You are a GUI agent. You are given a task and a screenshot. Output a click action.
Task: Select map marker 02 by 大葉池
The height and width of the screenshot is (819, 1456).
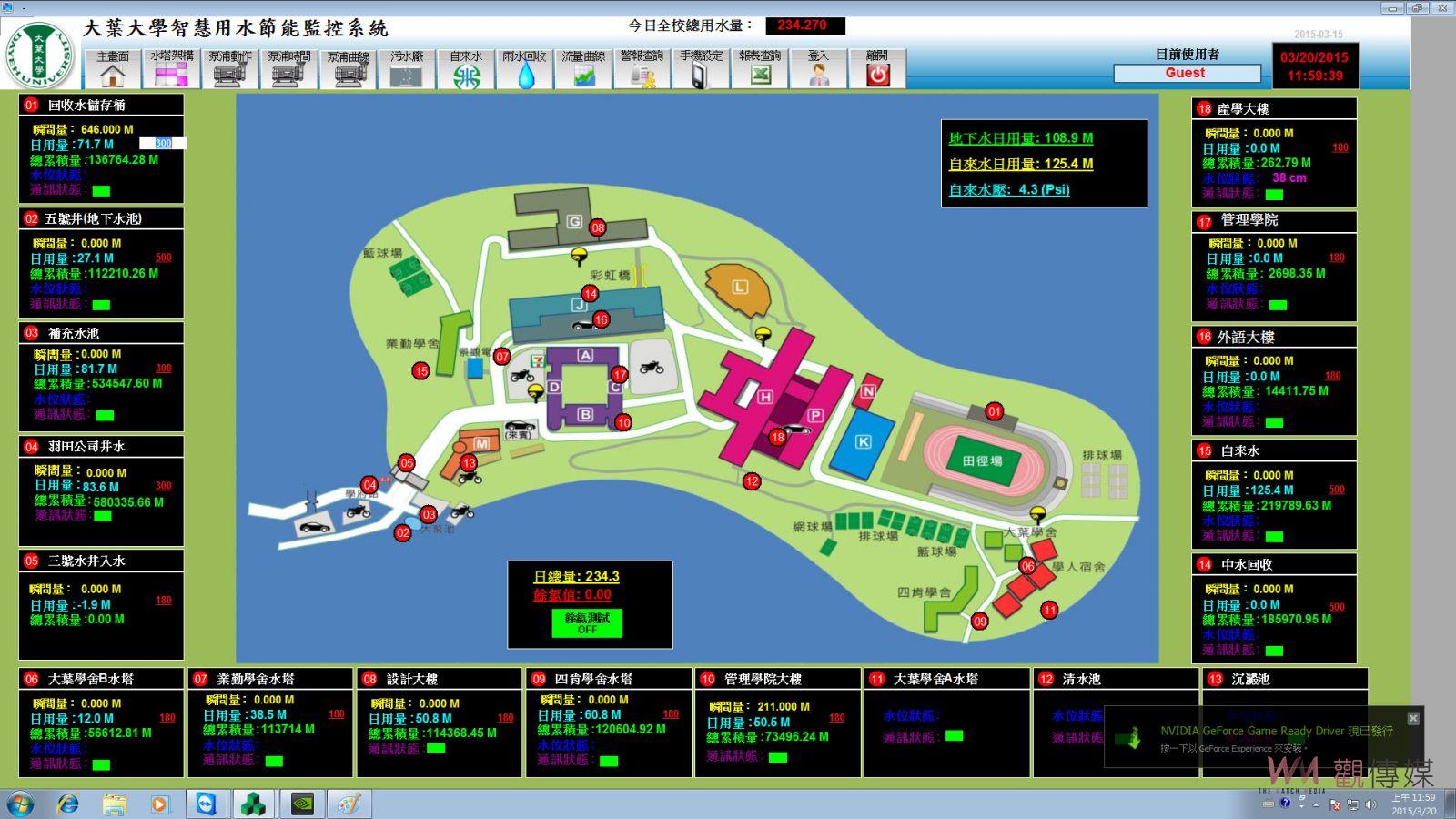pyautogui.click(x=402, y=532)
